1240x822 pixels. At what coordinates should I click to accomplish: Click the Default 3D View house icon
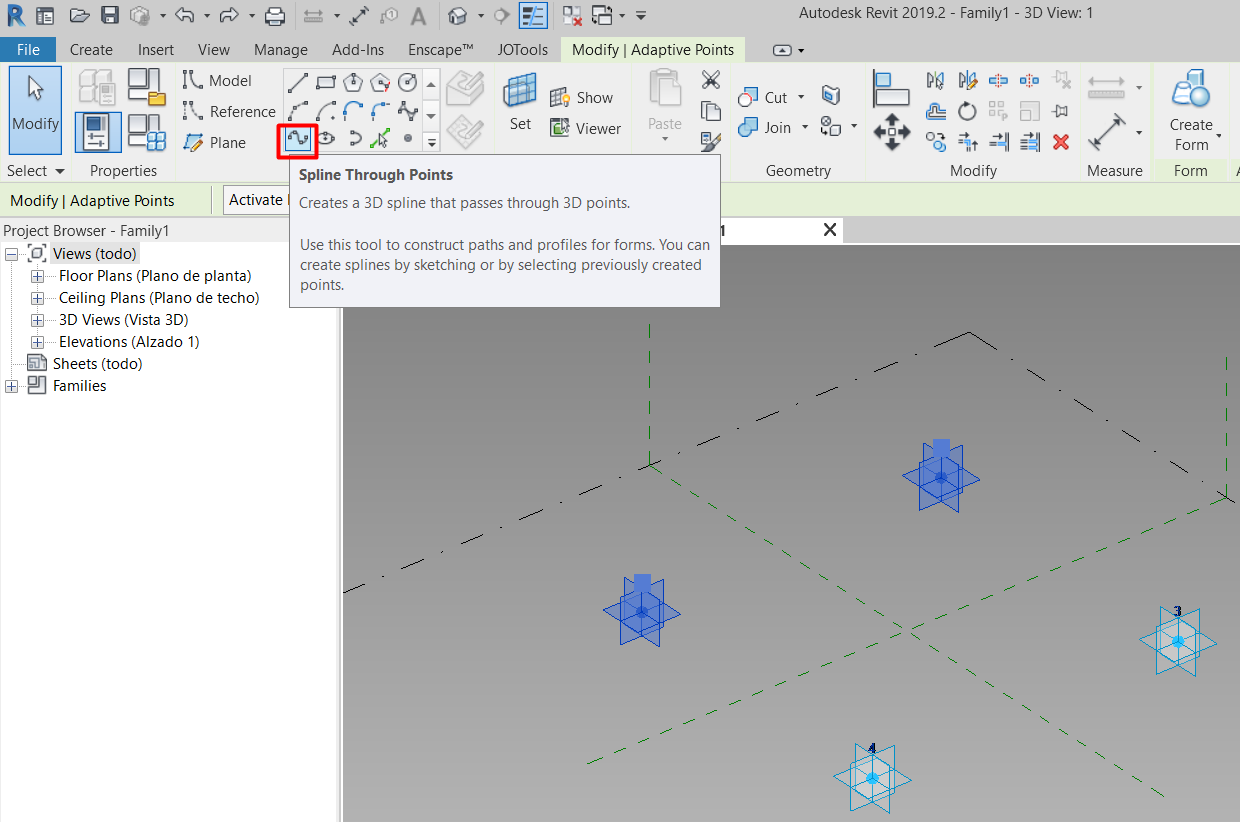pos(457,15)
